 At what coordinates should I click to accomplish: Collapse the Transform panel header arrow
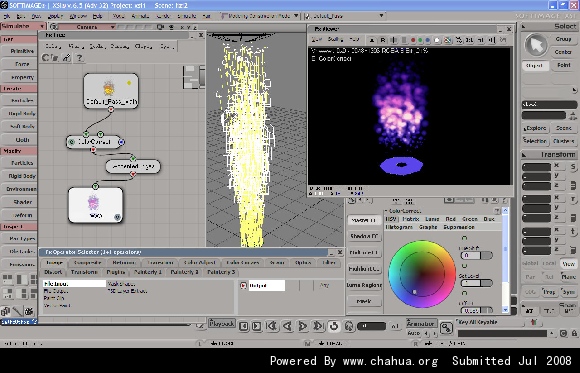[x=524, y=154]
